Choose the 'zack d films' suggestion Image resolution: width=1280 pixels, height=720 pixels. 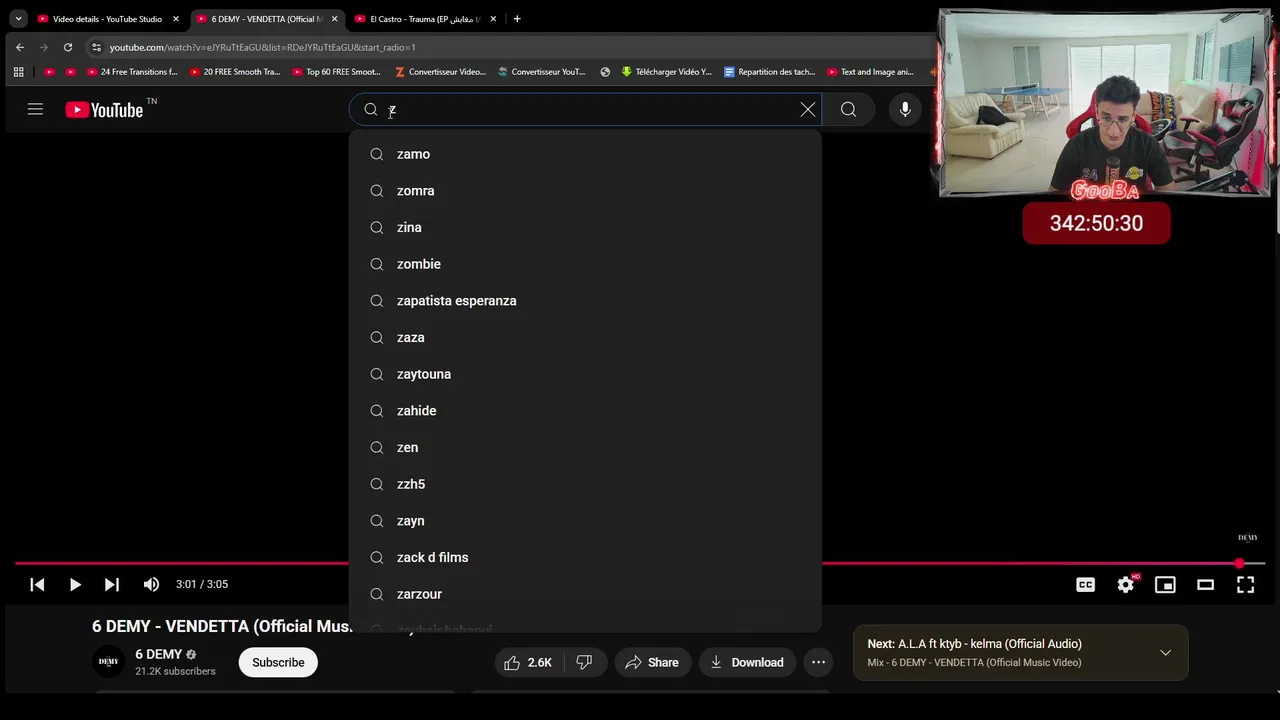point(585,557)
